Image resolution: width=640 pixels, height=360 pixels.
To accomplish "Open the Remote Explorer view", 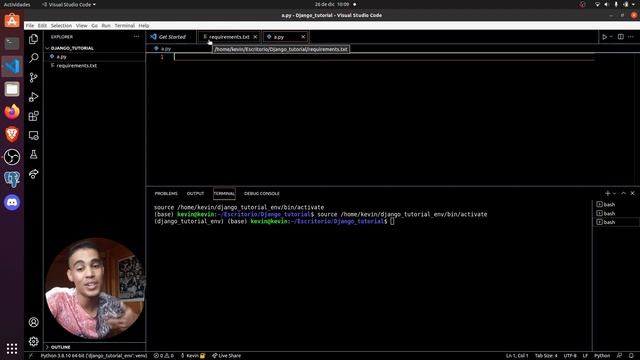I will tap(33, 136).
